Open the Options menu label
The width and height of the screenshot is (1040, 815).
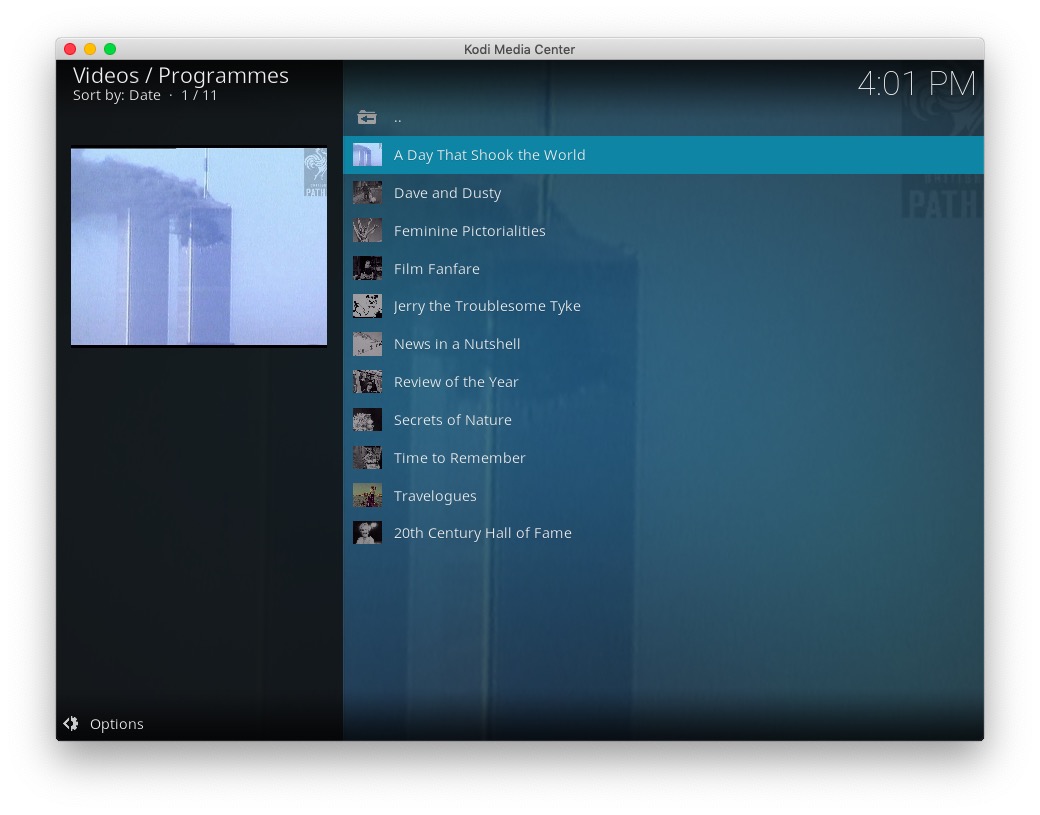pyautogui.click(x=117, y=724)
